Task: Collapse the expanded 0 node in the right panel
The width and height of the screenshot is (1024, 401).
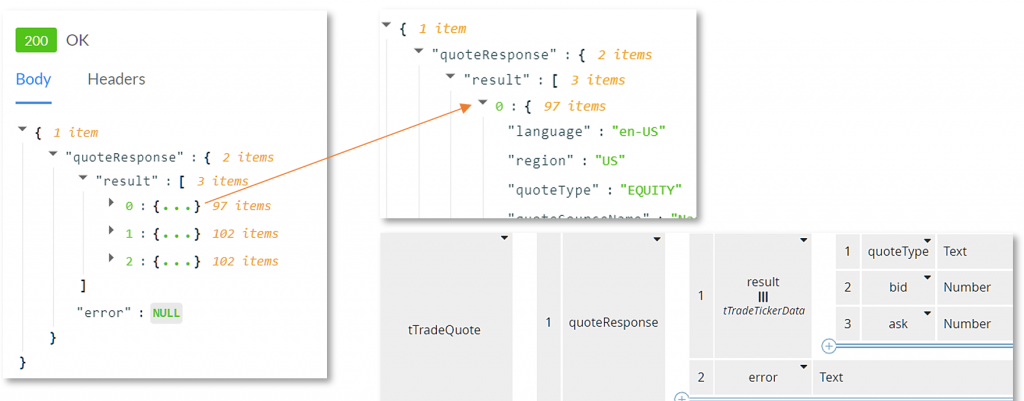Action: tap(483, 103)
